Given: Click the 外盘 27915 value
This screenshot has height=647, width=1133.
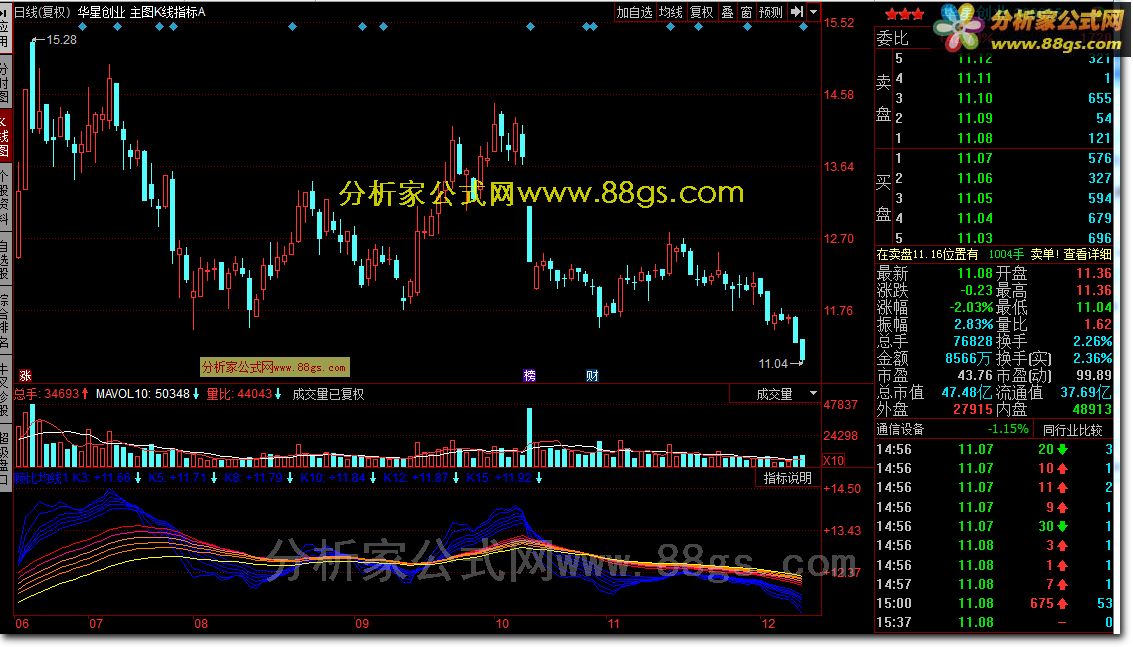Looking at the screenshot, I should 973,409.
